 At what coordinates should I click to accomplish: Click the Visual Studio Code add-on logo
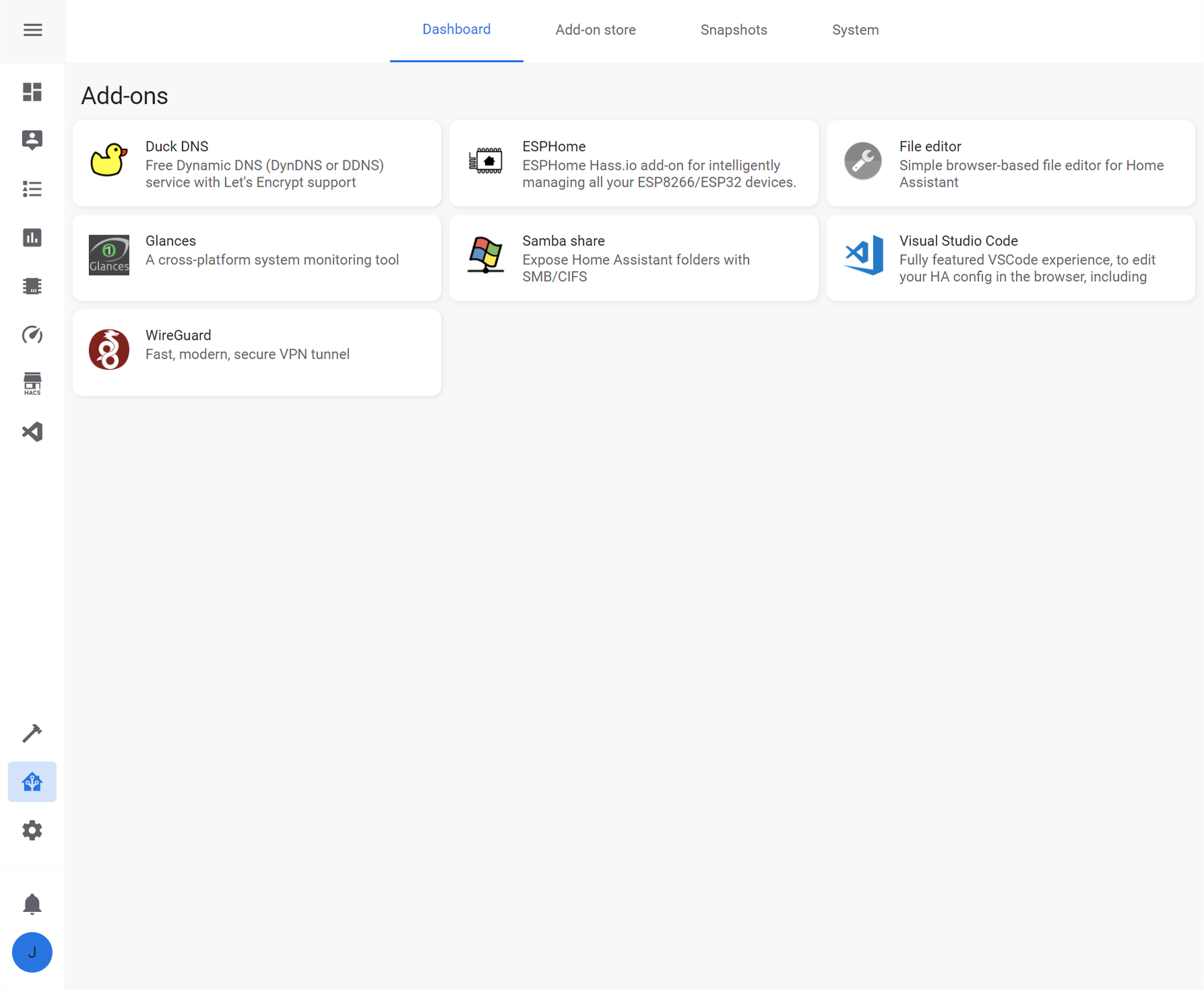pos(864,255)
